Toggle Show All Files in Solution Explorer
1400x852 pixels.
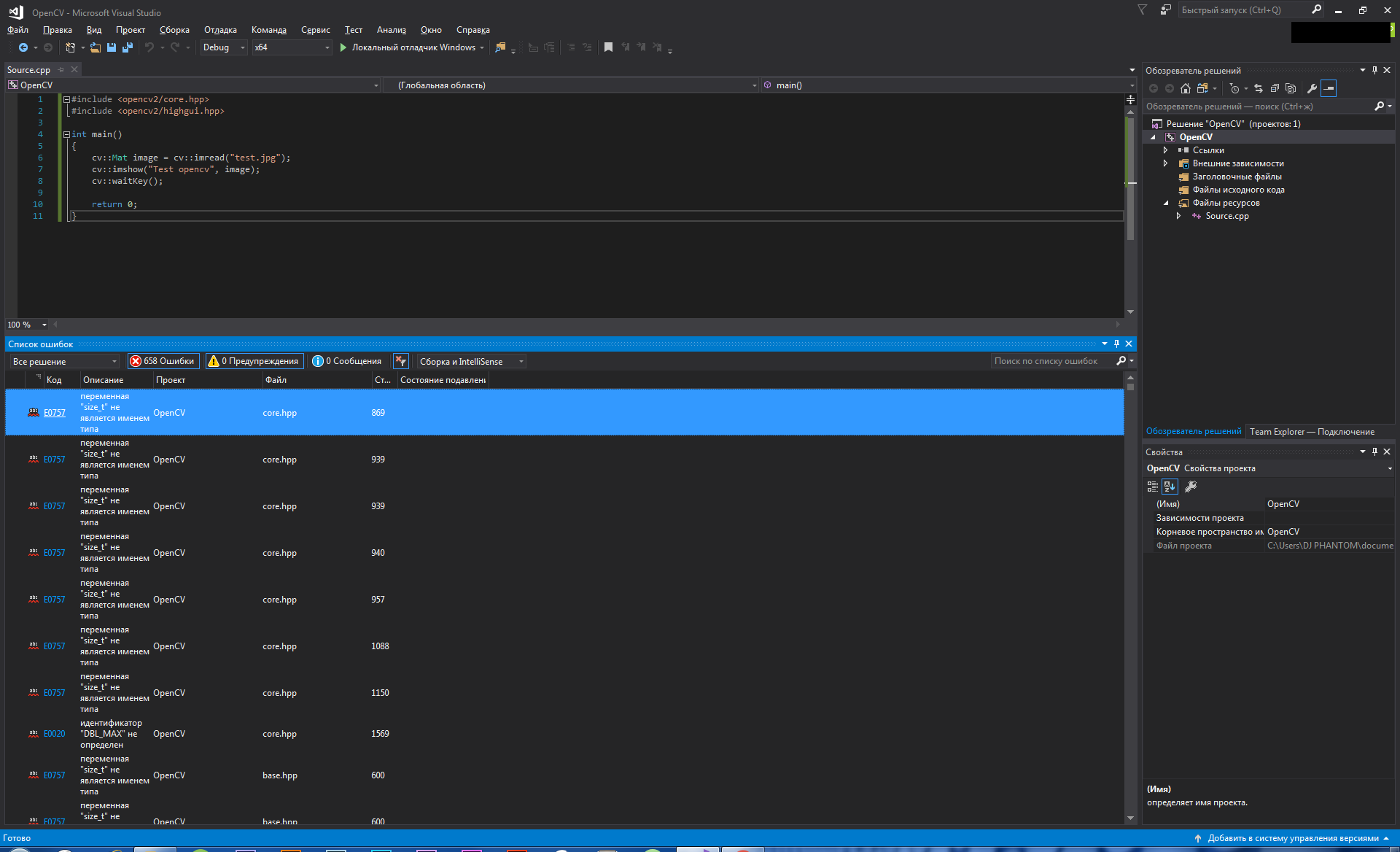[x=1291, y=88]
